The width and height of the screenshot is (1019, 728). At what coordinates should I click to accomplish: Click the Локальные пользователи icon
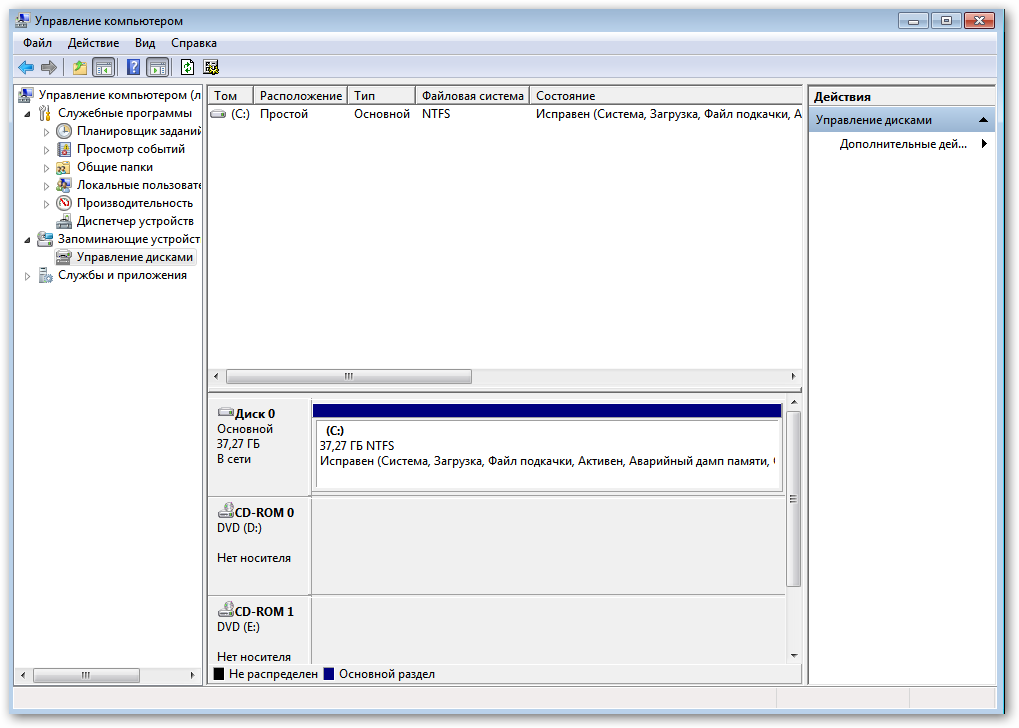click(64, 185)
